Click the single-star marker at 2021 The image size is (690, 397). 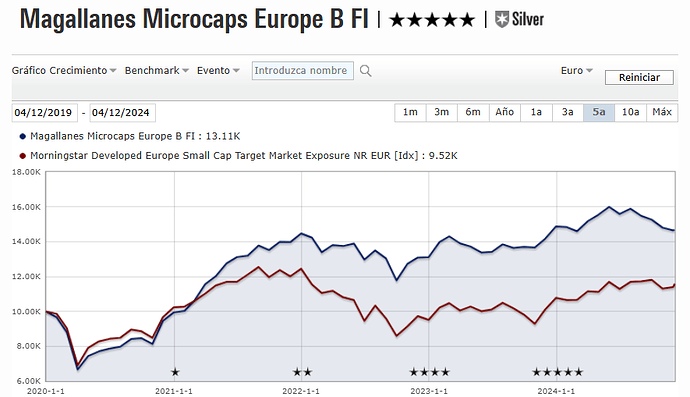[x=175, y=372]
